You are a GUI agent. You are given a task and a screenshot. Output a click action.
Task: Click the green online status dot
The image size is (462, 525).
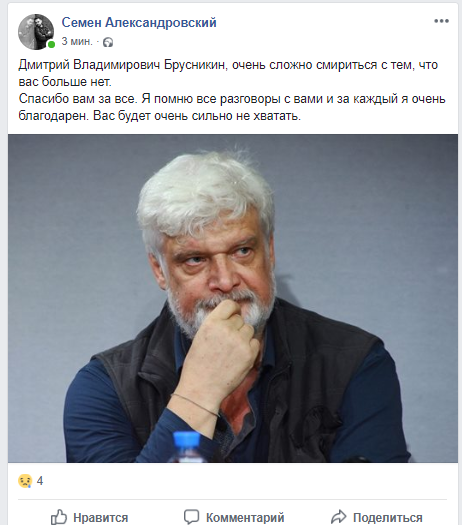(x=51, y=44)
